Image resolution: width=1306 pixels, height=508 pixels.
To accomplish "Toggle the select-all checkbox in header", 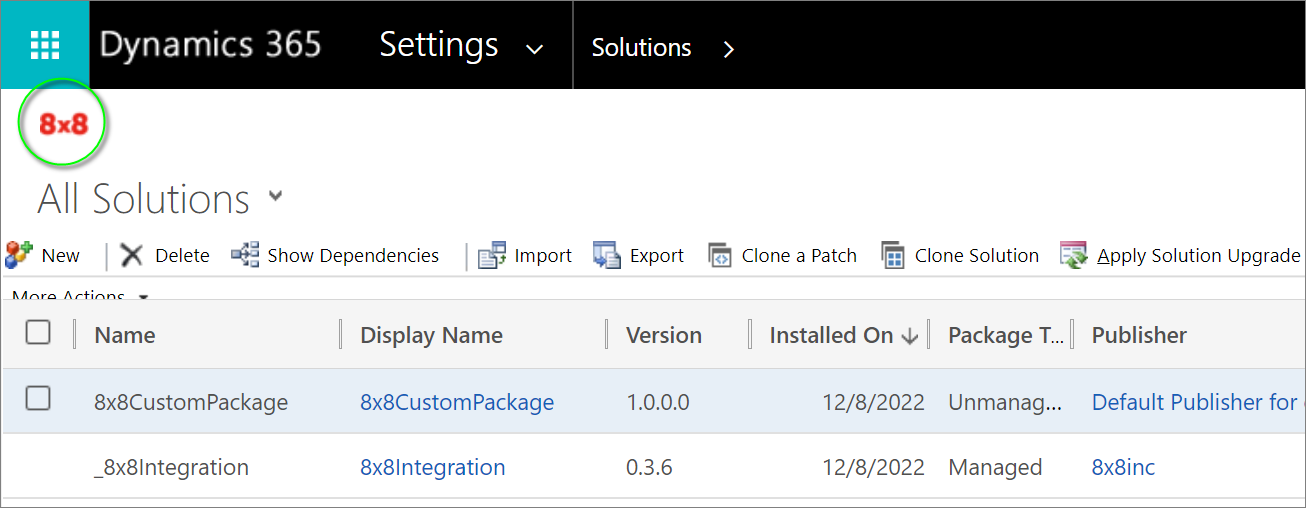I will [x=38, y=333].
